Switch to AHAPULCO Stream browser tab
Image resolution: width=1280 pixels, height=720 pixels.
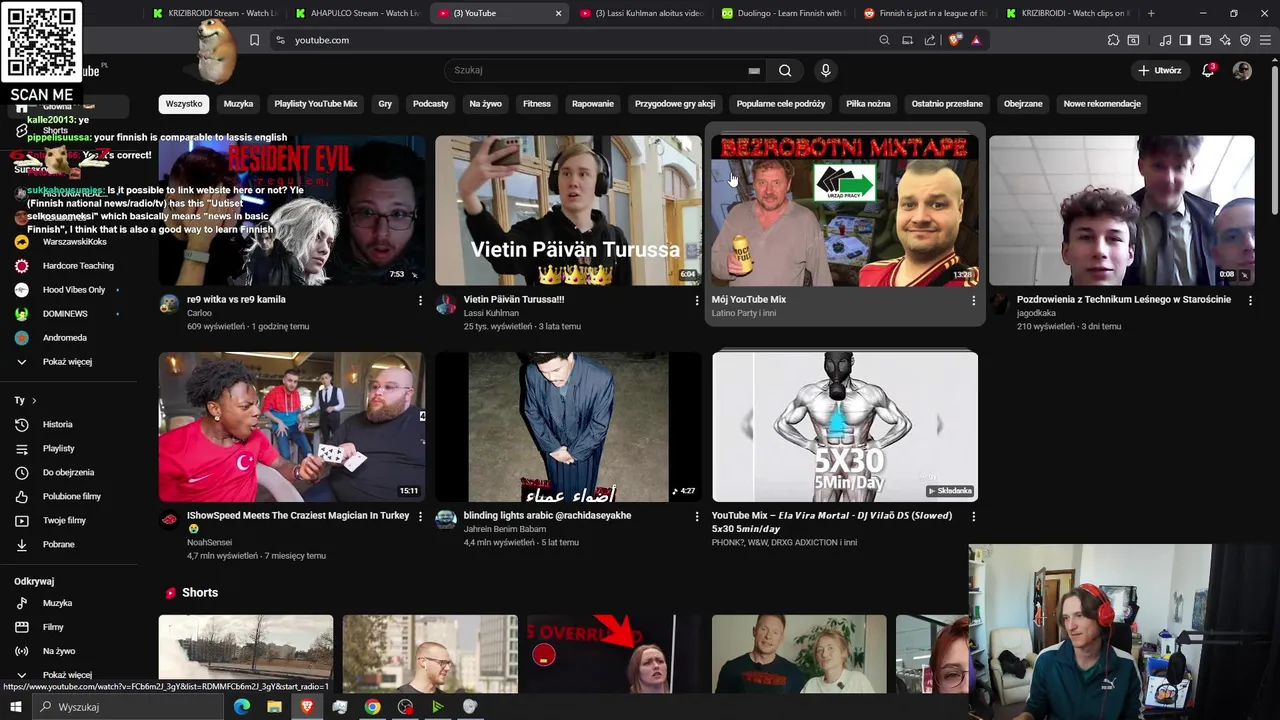coord(356,13)
